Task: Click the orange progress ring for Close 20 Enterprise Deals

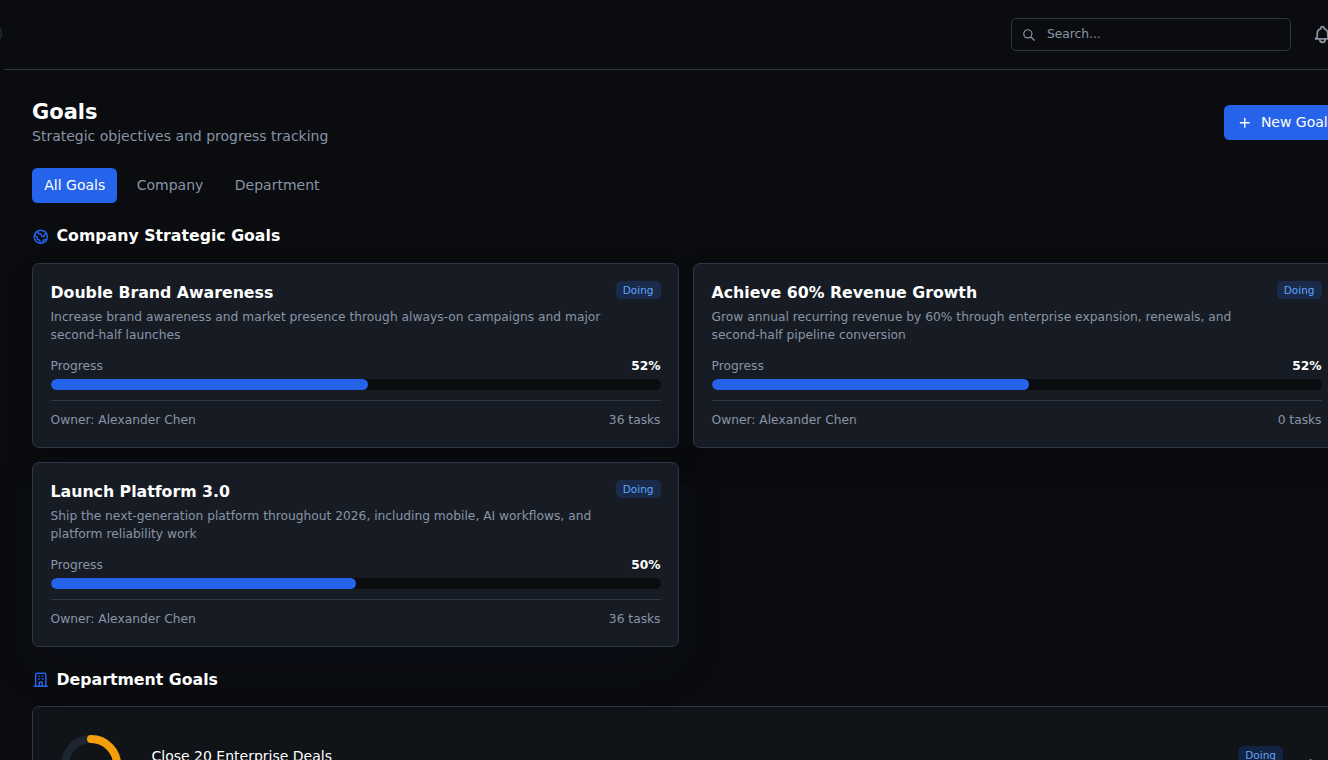Action: tap(92, 748)
